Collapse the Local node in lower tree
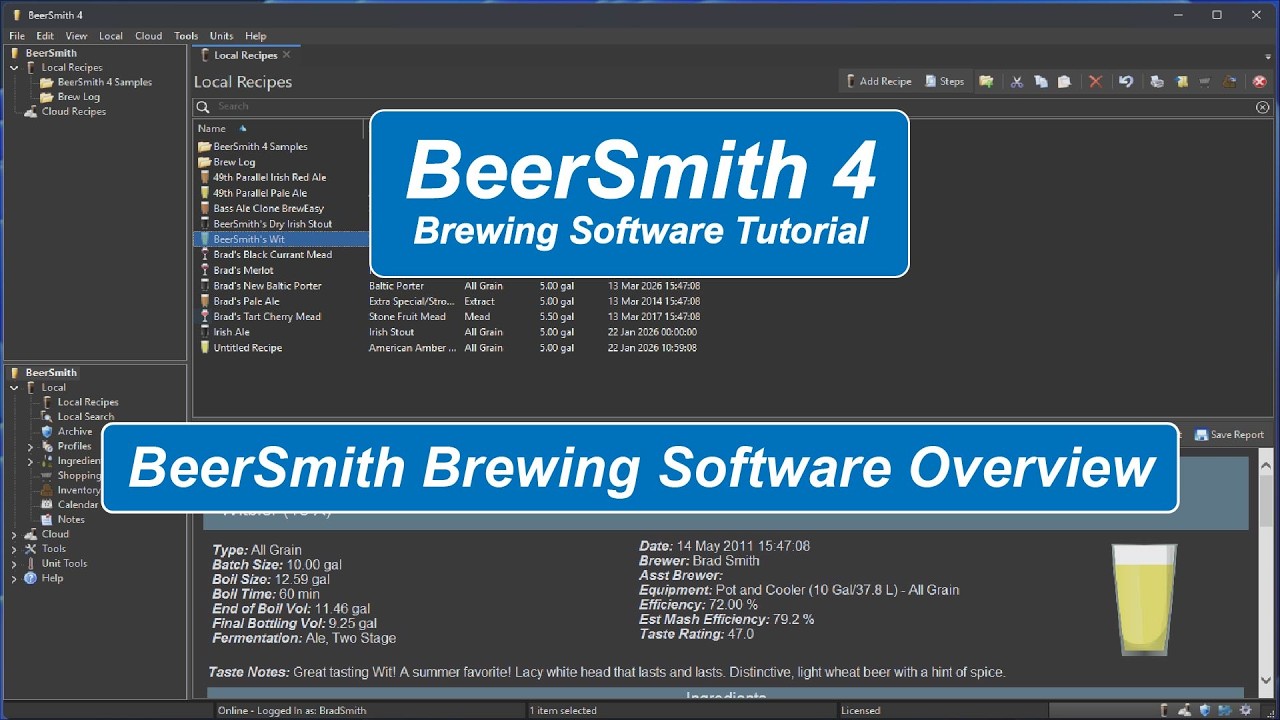The image size is (1280, 720). click(x=15, y=387)
